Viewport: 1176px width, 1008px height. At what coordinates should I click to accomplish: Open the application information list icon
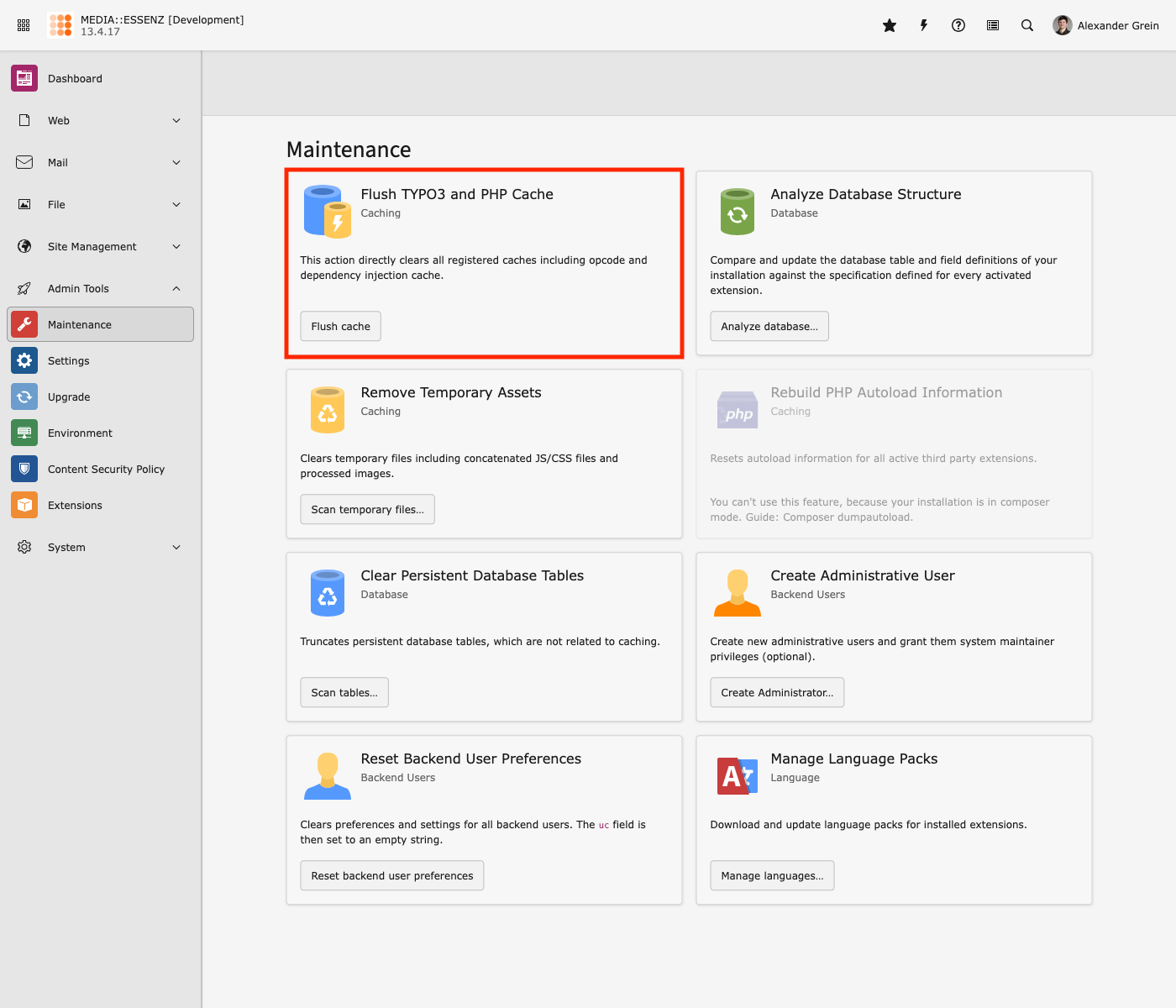[x=993, y=25]
